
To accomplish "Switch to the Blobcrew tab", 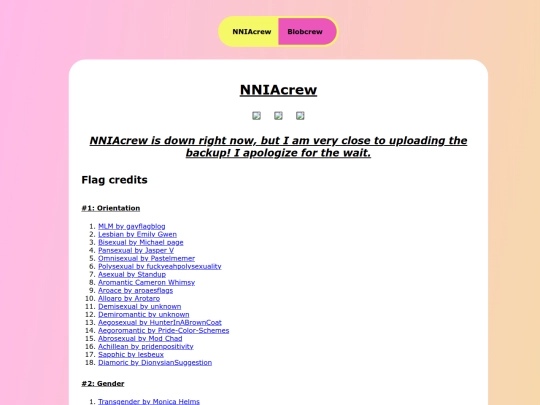I will [307, 32].
